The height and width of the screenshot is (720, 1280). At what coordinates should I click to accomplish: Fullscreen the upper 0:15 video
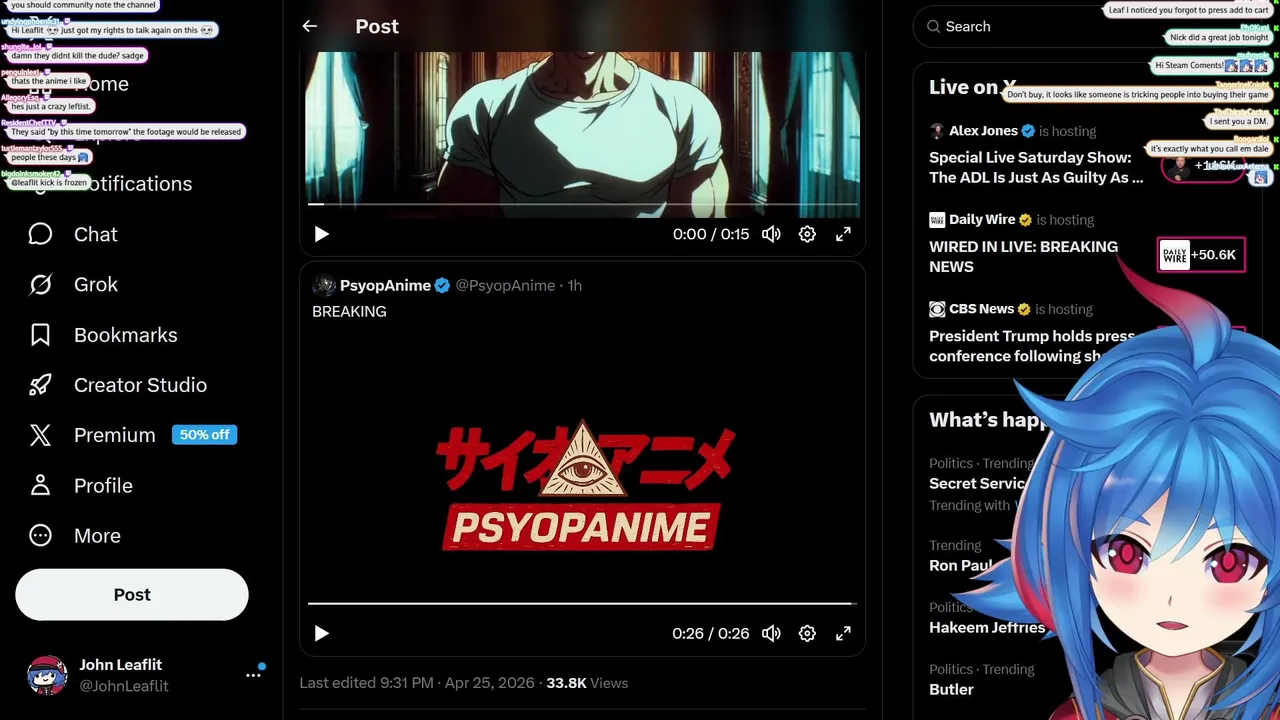(843, 234)
